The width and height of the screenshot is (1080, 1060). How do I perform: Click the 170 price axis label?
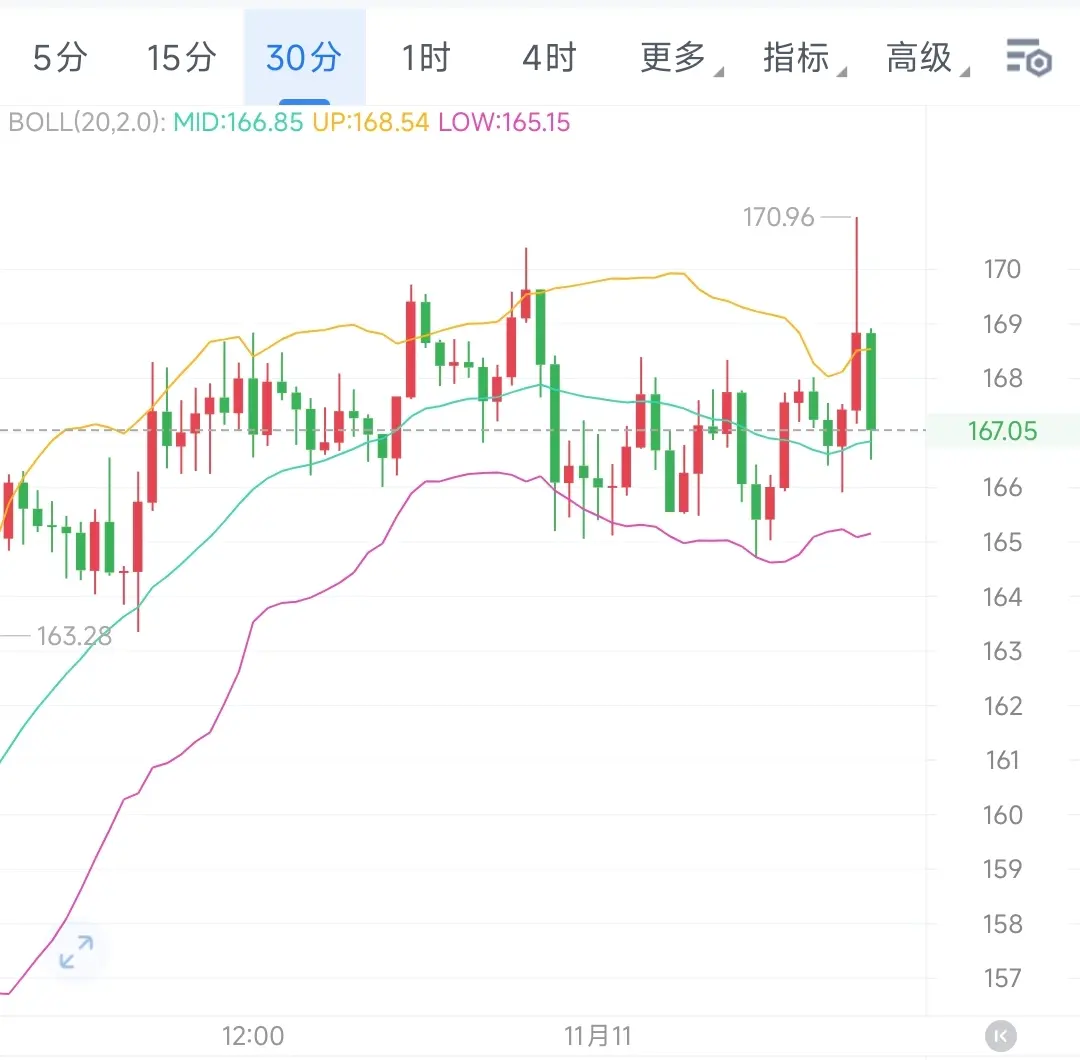(x=1002, y=269)
